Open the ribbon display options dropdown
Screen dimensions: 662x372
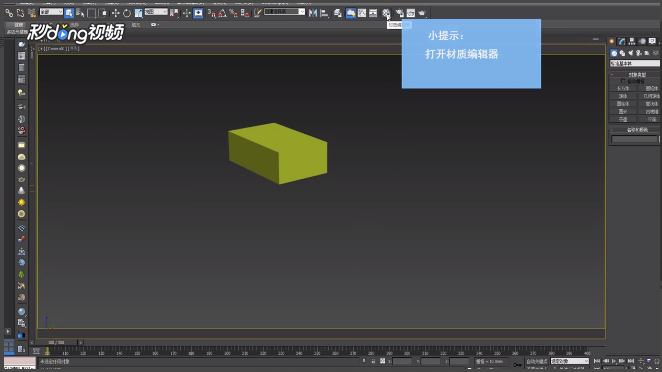pyautogui.click(x=155, y=24)
